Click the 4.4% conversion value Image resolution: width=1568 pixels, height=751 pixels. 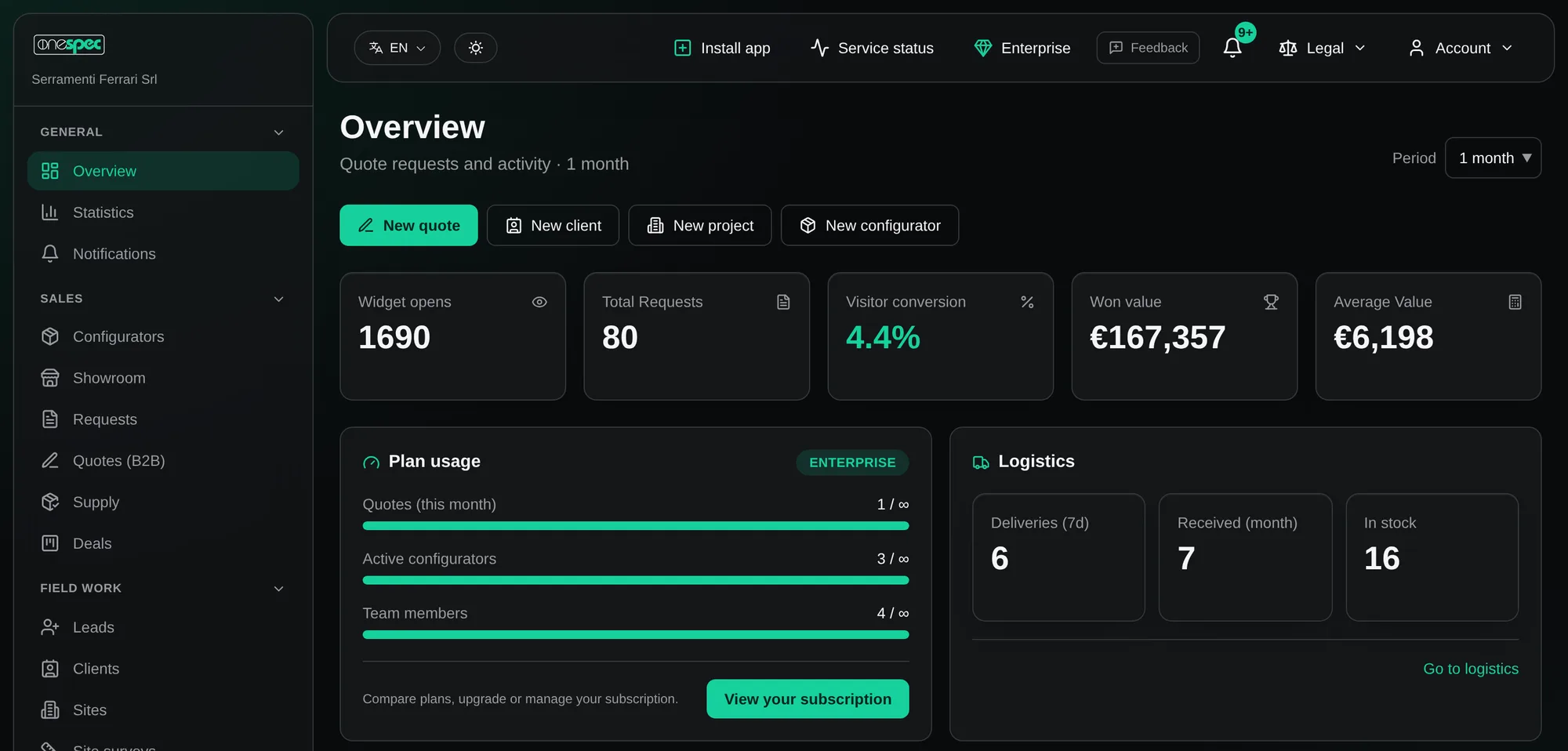point(883,338)
